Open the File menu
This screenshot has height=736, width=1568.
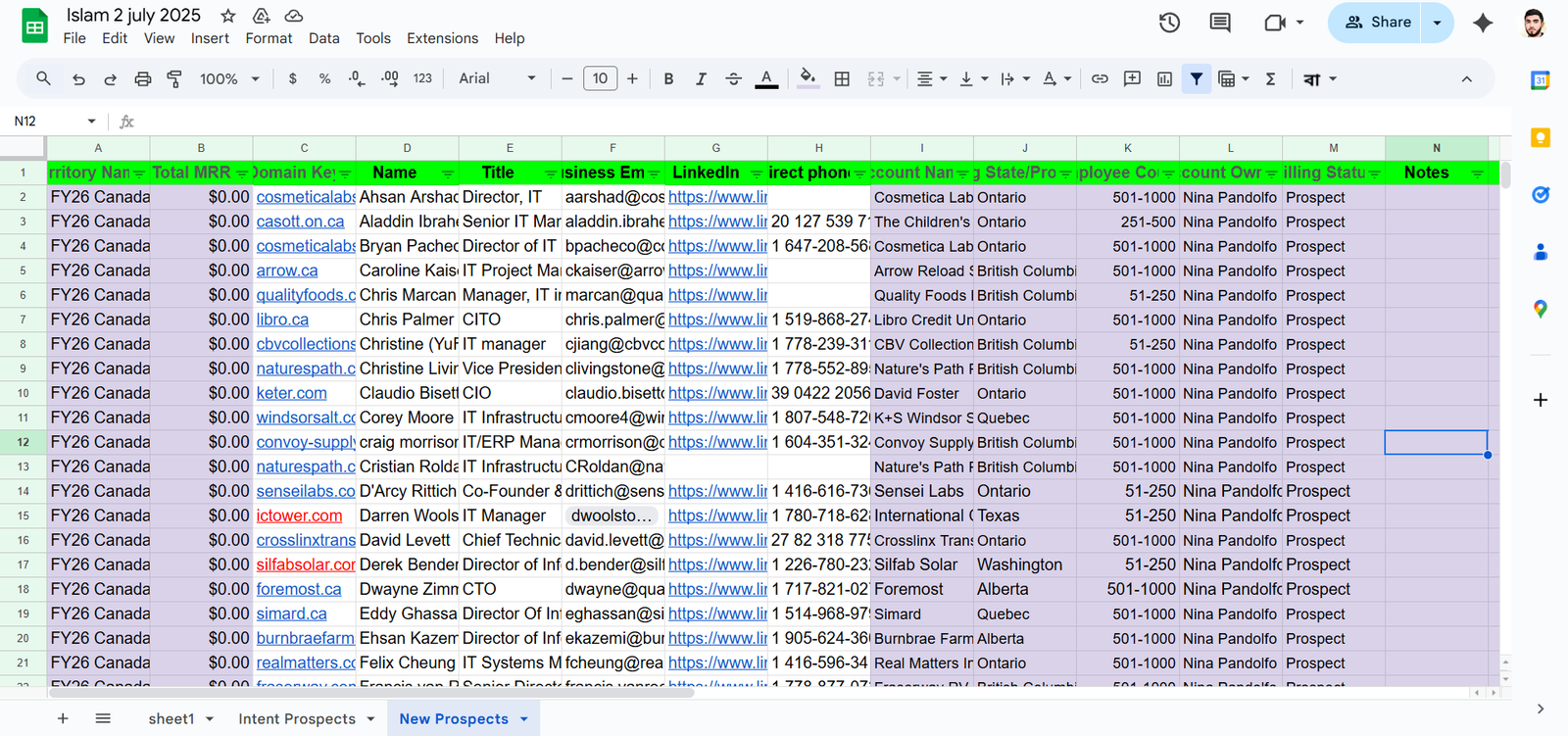pyautogui.click(x=74, y=38)
